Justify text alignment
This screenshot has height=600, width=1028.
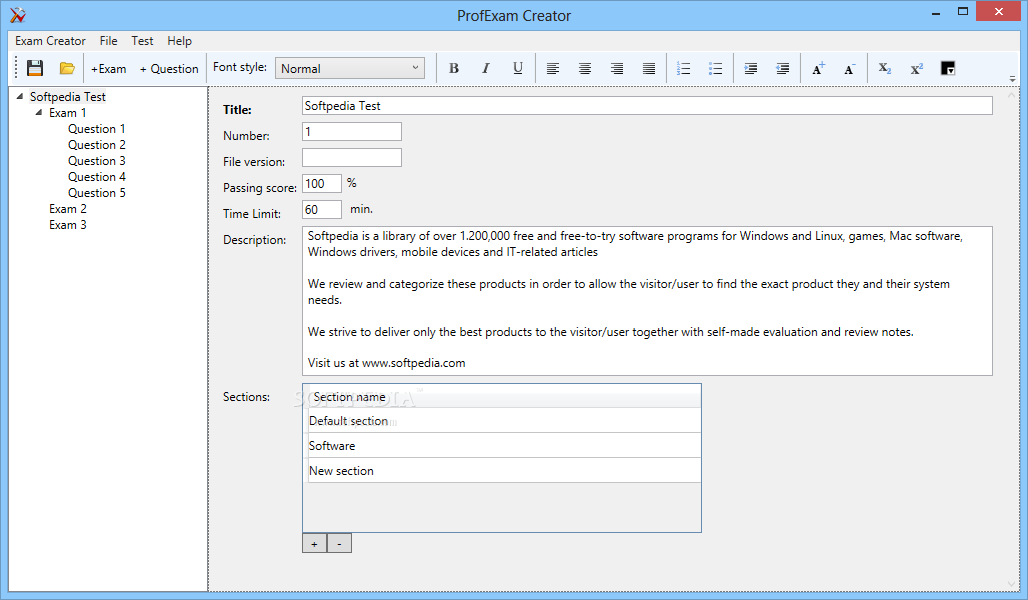coord(649,68)
